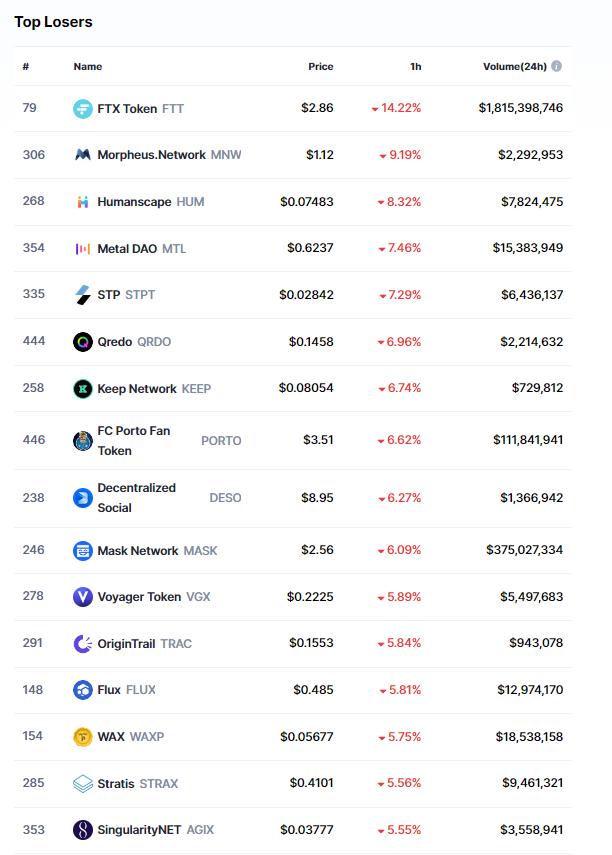Click the Keep Network logo icon
The image size is (612, 855).
[x=83, y=388]
